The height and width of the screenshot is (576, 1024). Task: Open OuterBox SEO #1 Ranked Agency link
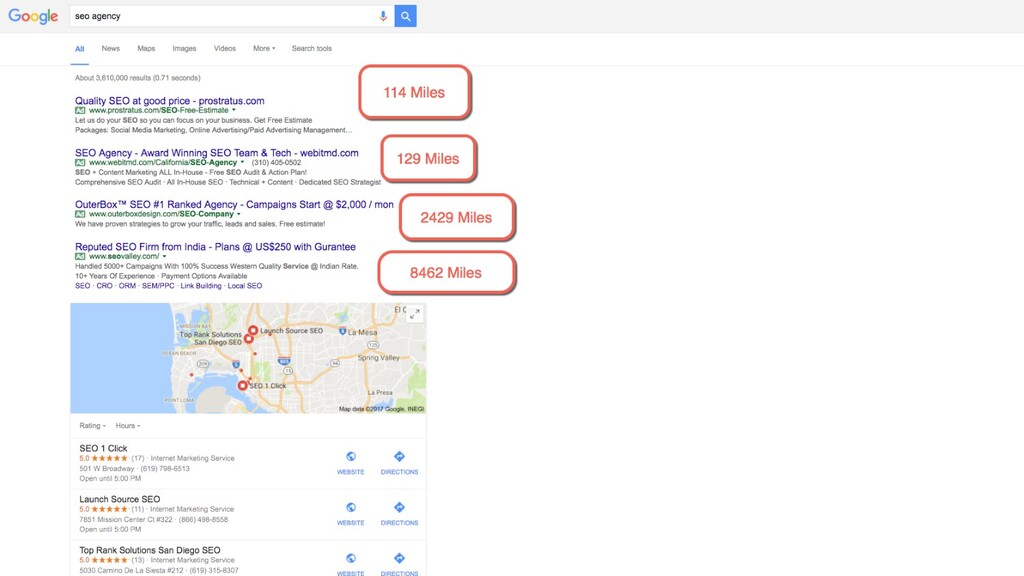(x=234, y=204)
